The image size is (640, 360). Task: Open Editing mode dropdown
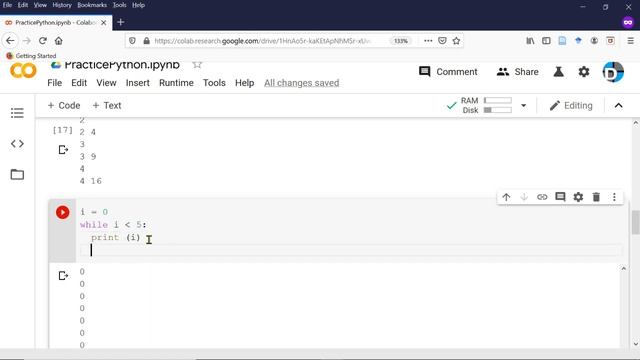coord(571,106)
